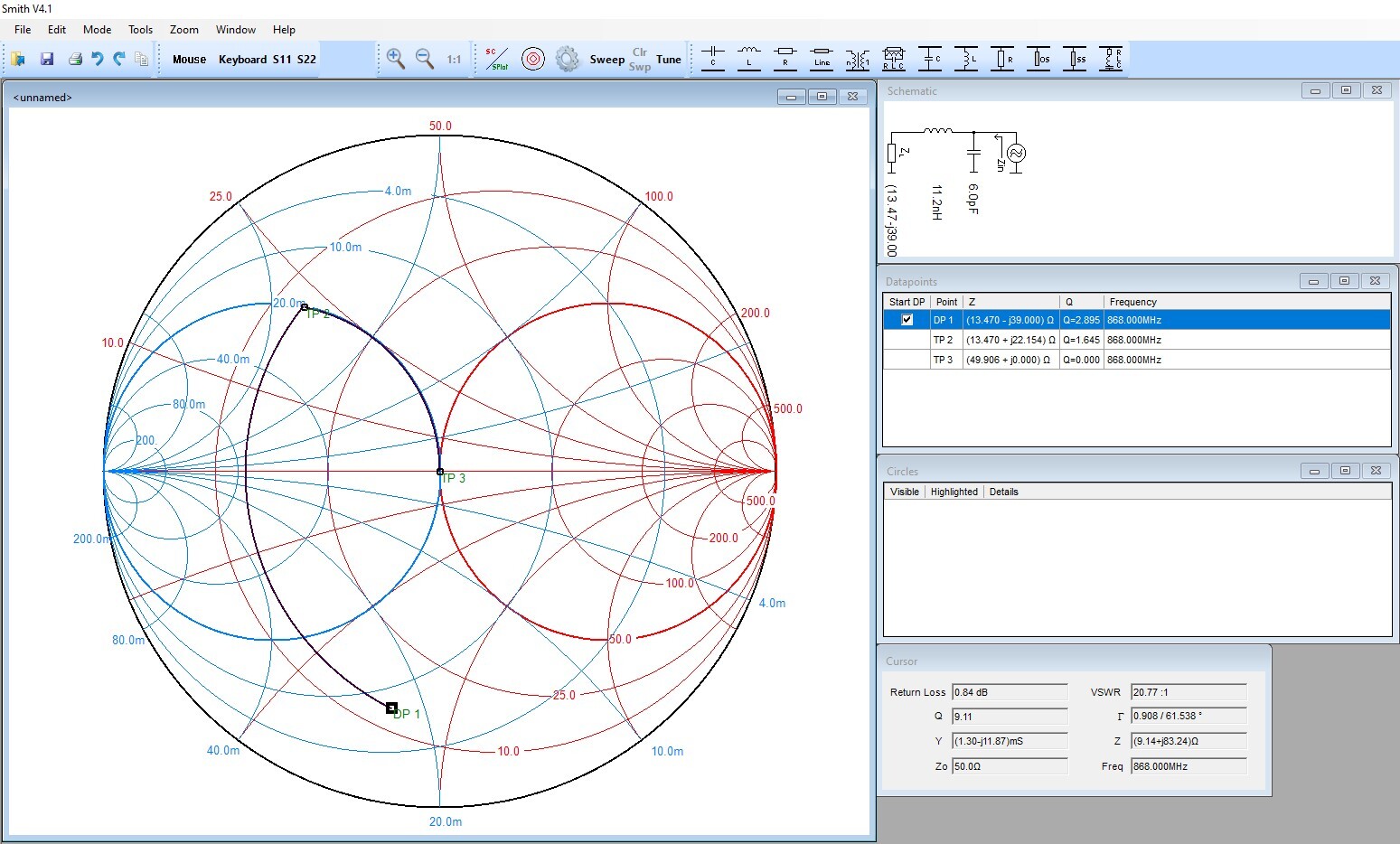Click the Frequency column header

[1246, 302]
